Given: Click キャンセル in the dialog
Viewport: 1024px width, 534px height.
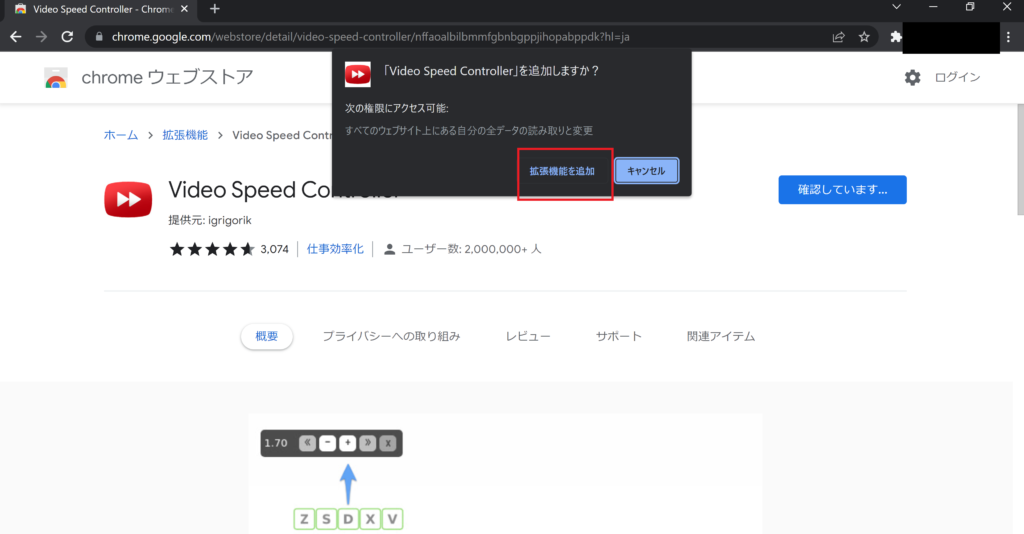Looking at the screenshot, I should tap(646, 171).
